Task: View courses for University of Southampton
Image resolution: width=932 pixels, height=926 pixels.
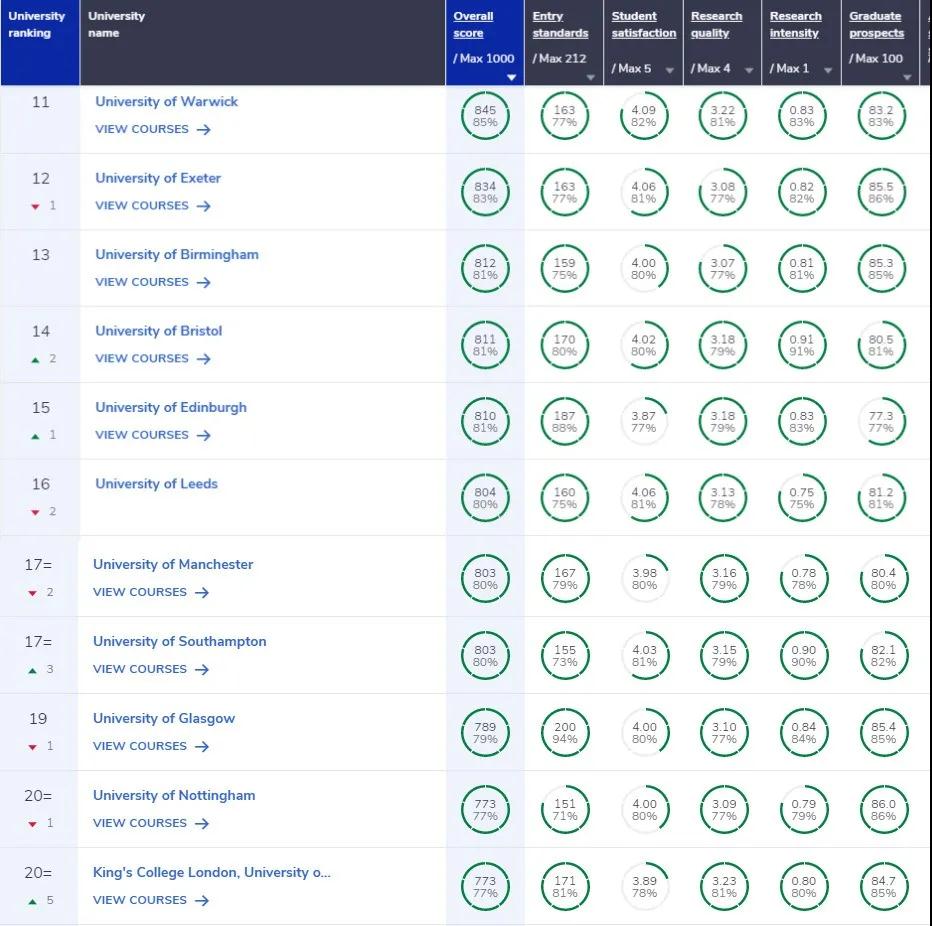Action: [x=140, y=669]
